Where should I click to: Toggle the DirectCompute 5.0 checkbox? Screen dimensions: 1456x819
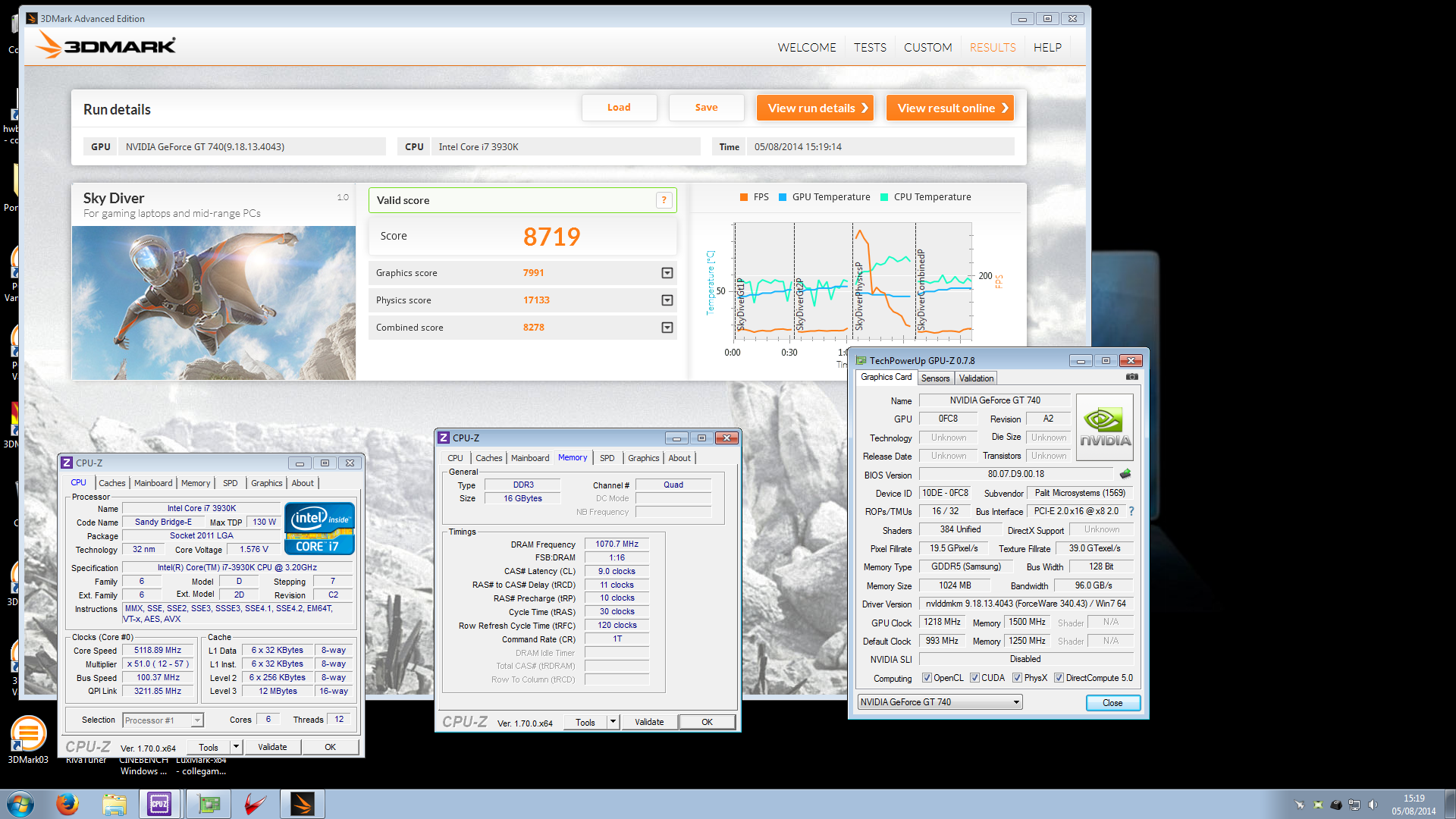[x=1059, y=678]
